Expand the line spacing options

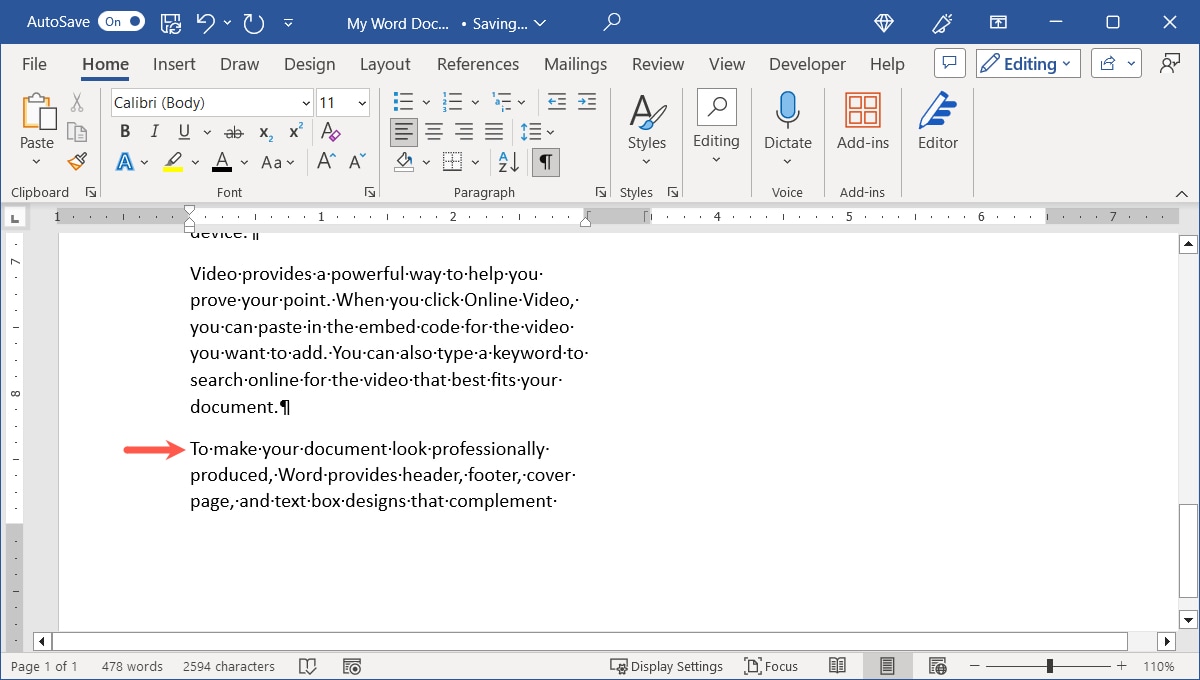click(549, 131)
